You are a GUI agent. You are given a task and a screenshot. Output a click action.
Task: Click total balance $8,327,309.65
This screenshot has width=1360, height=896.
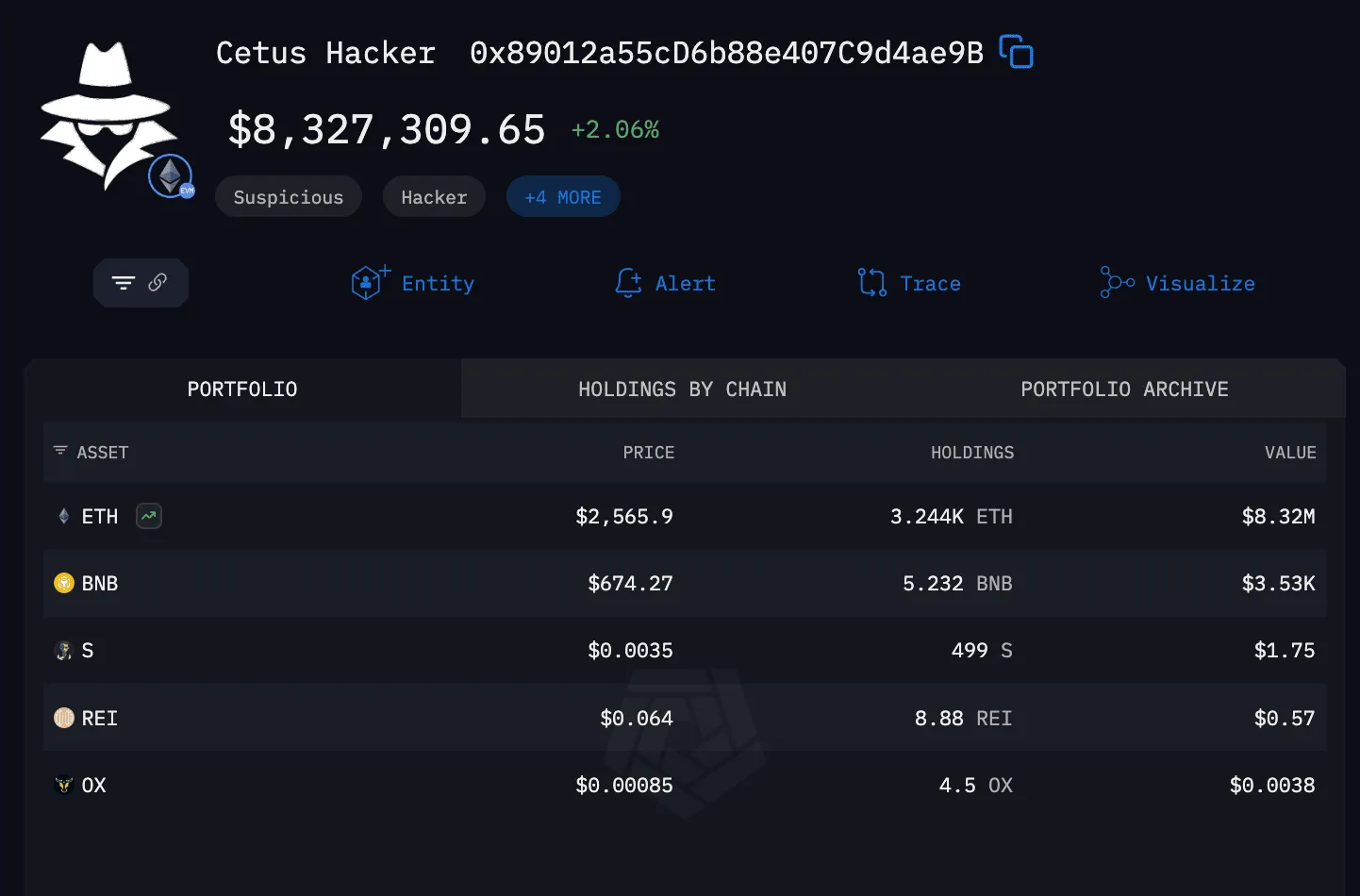pos(387,129)
